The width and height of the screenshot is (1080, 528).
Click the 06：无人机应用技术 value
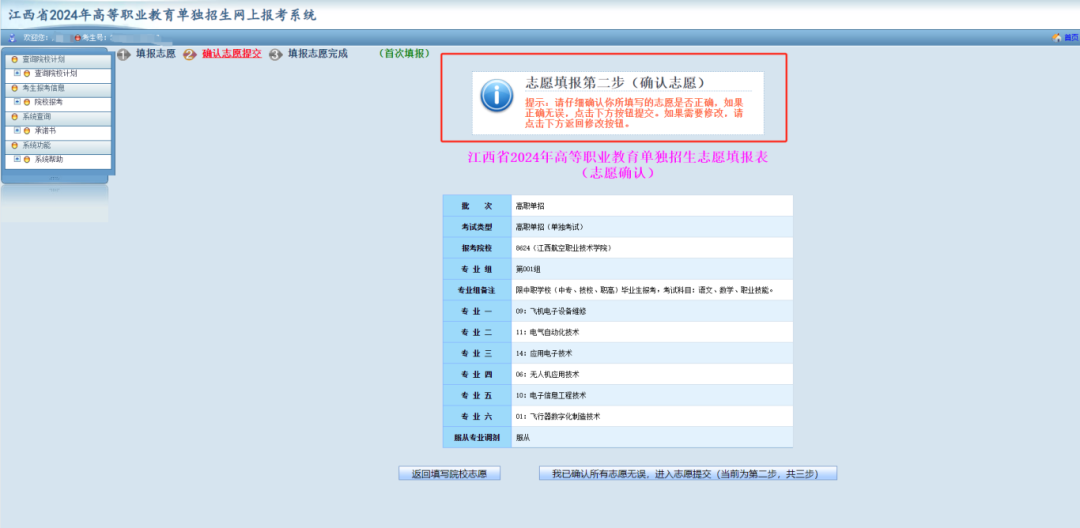coord(547,374)
